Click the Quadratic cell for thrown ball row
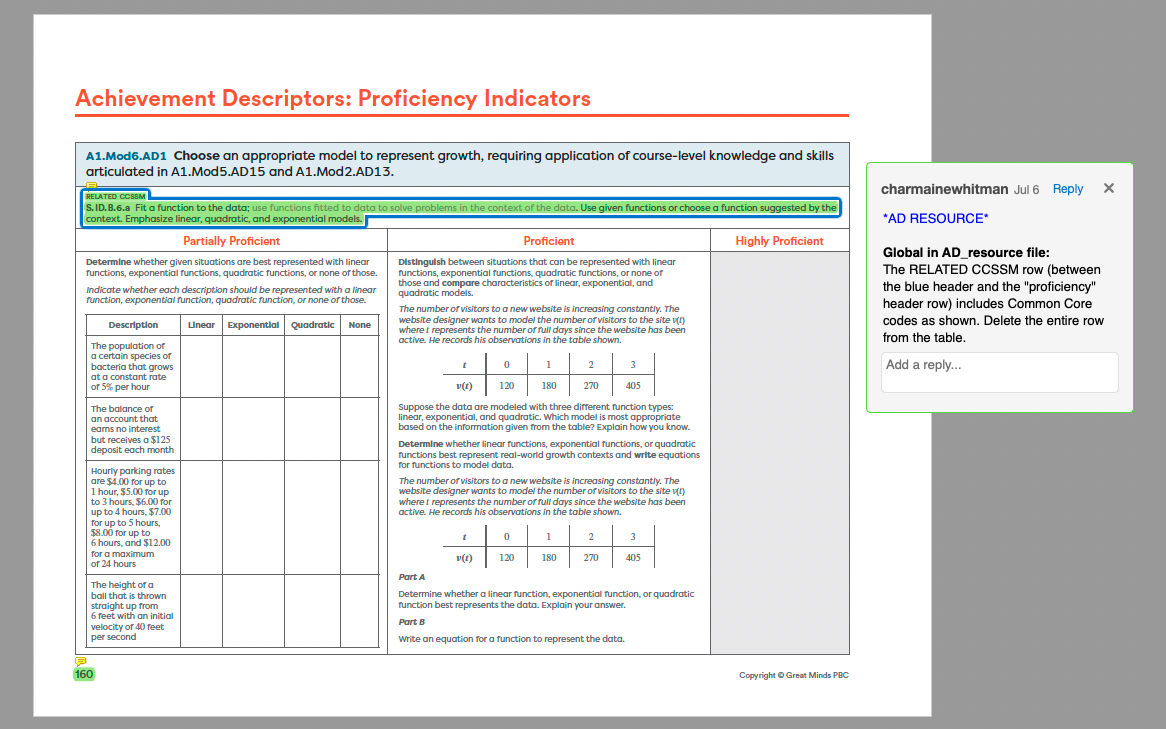 tap(312, 611)
